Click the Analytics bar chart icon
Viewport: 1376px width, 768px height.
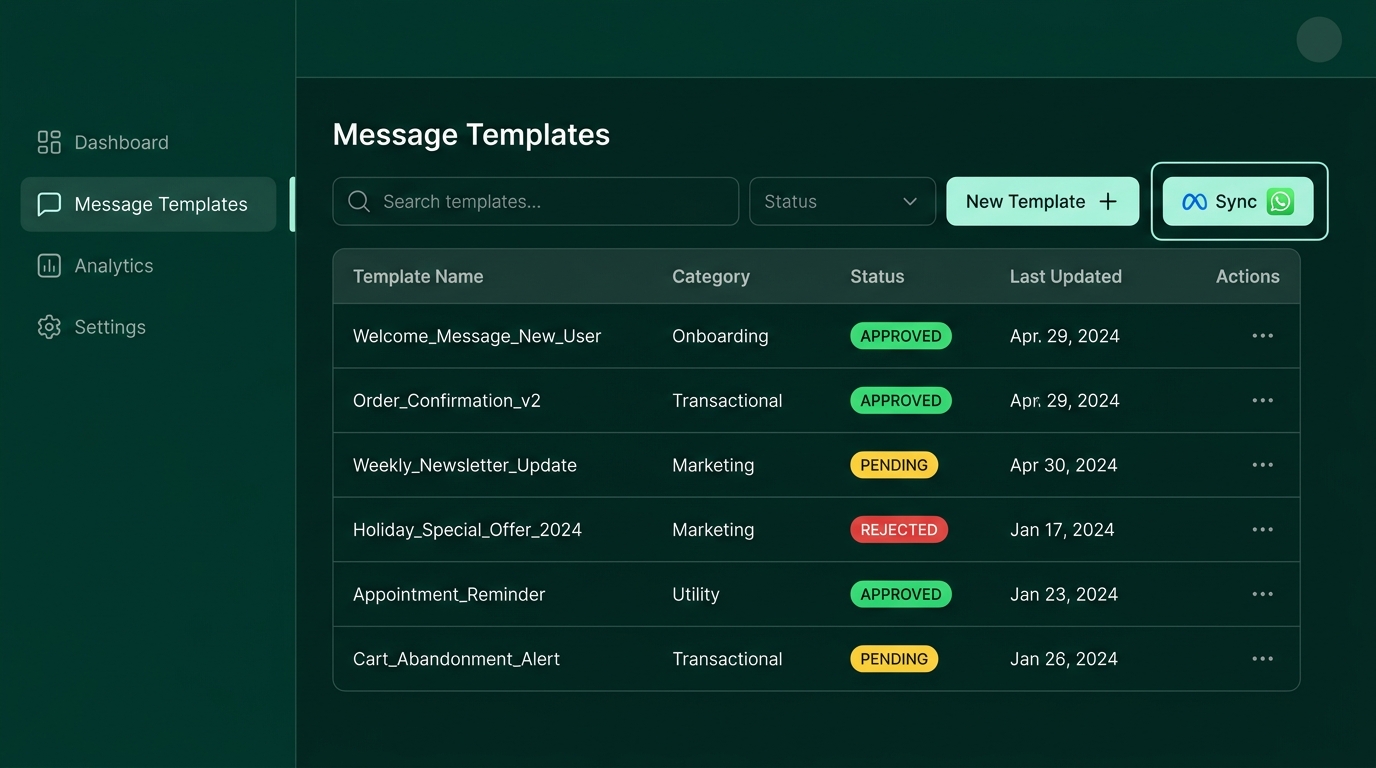49,266
